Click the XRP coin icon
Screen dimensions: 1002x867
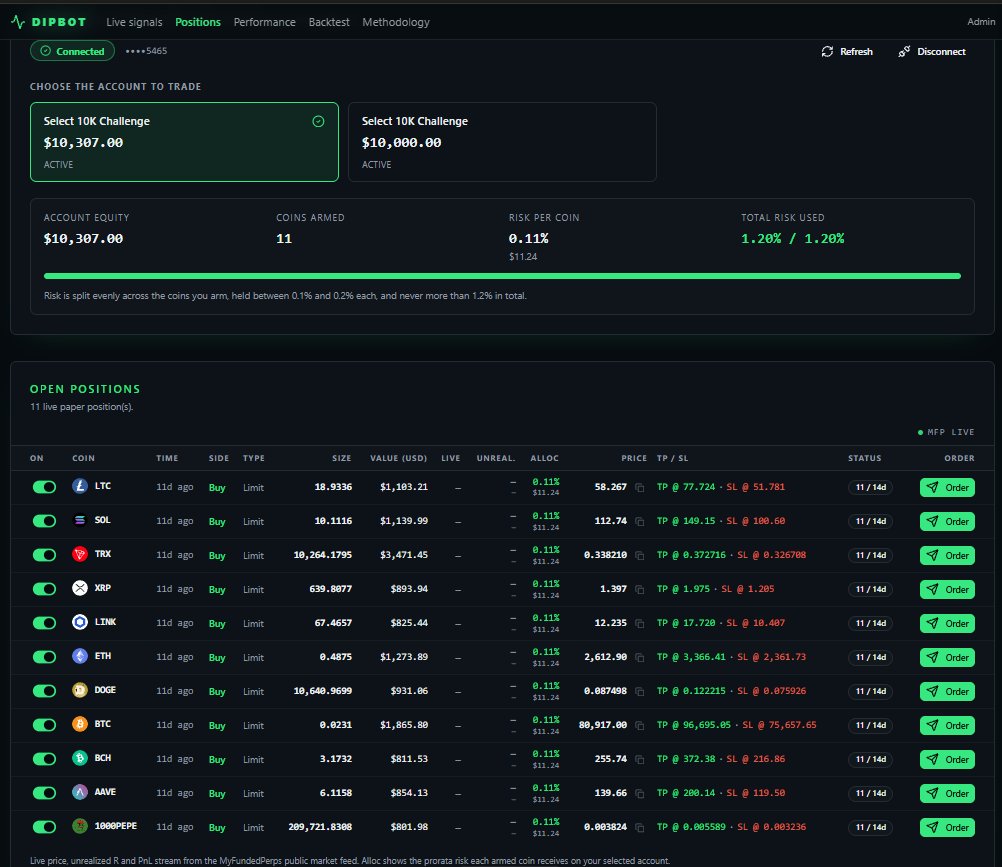point(80,588)
